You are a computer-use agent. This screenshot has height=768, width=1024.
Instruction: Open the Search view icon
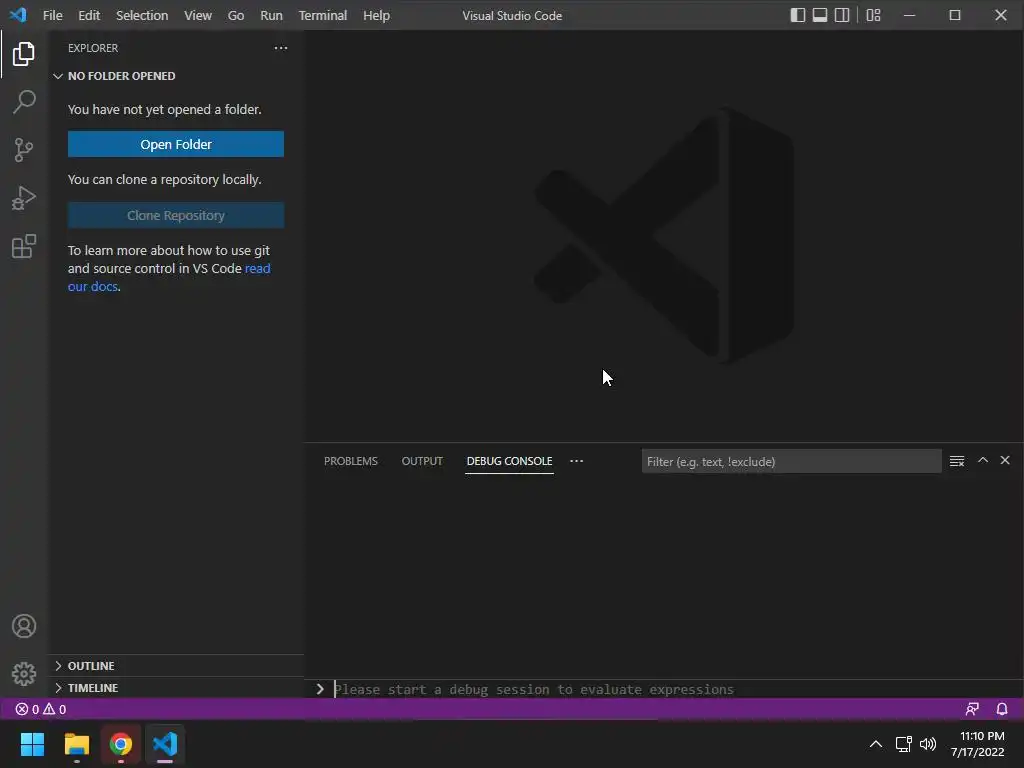coord(24,102)
